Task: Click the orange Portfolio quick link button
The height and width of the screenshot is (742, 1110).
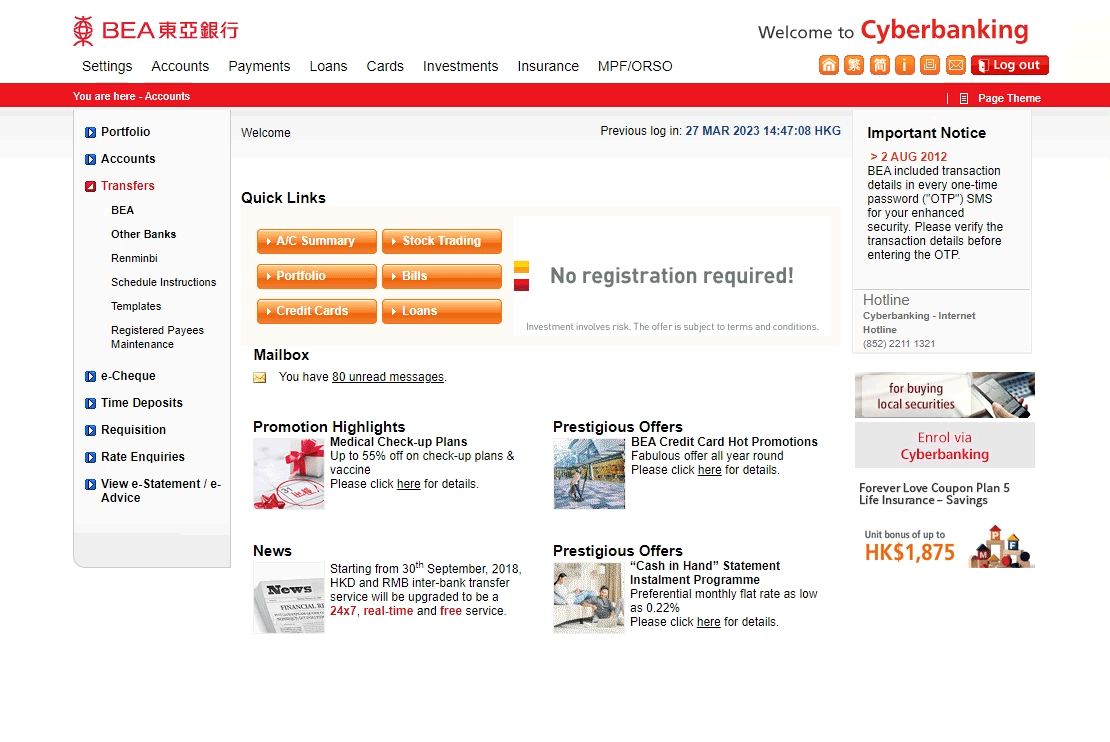Action: point(316,276)
